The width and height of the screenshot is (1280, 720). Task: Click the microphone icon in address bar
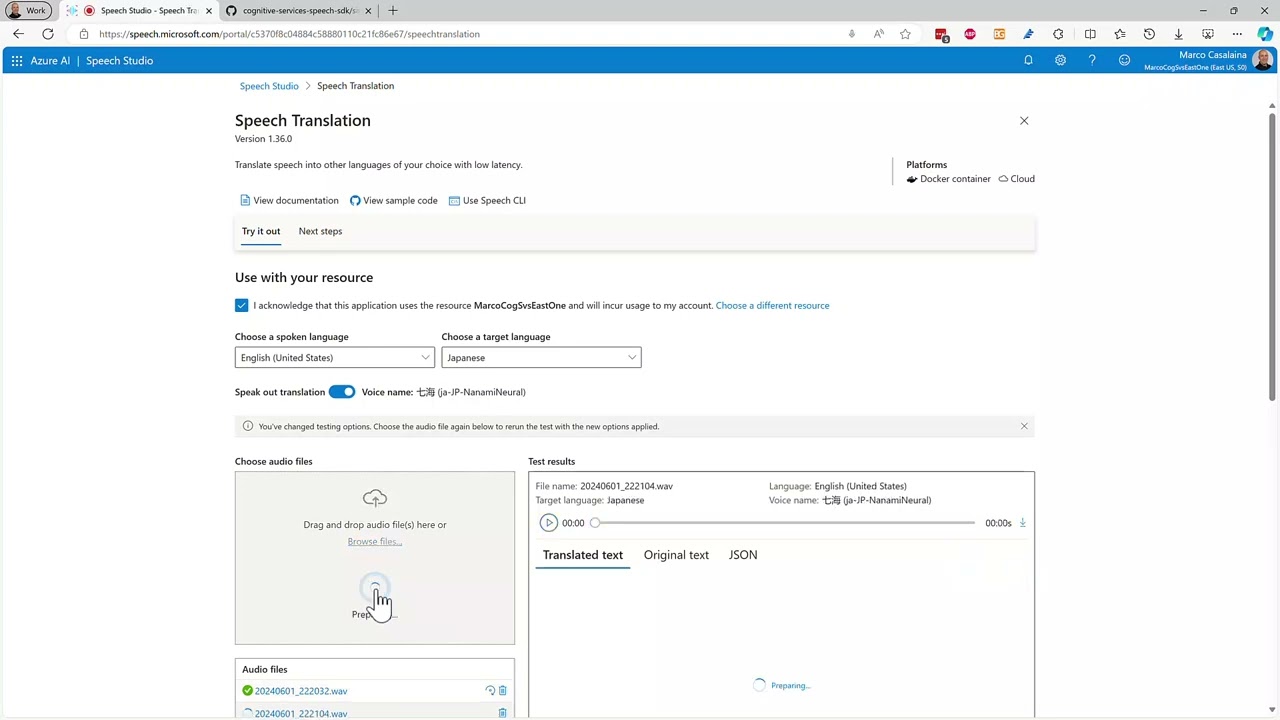point(852,34)
